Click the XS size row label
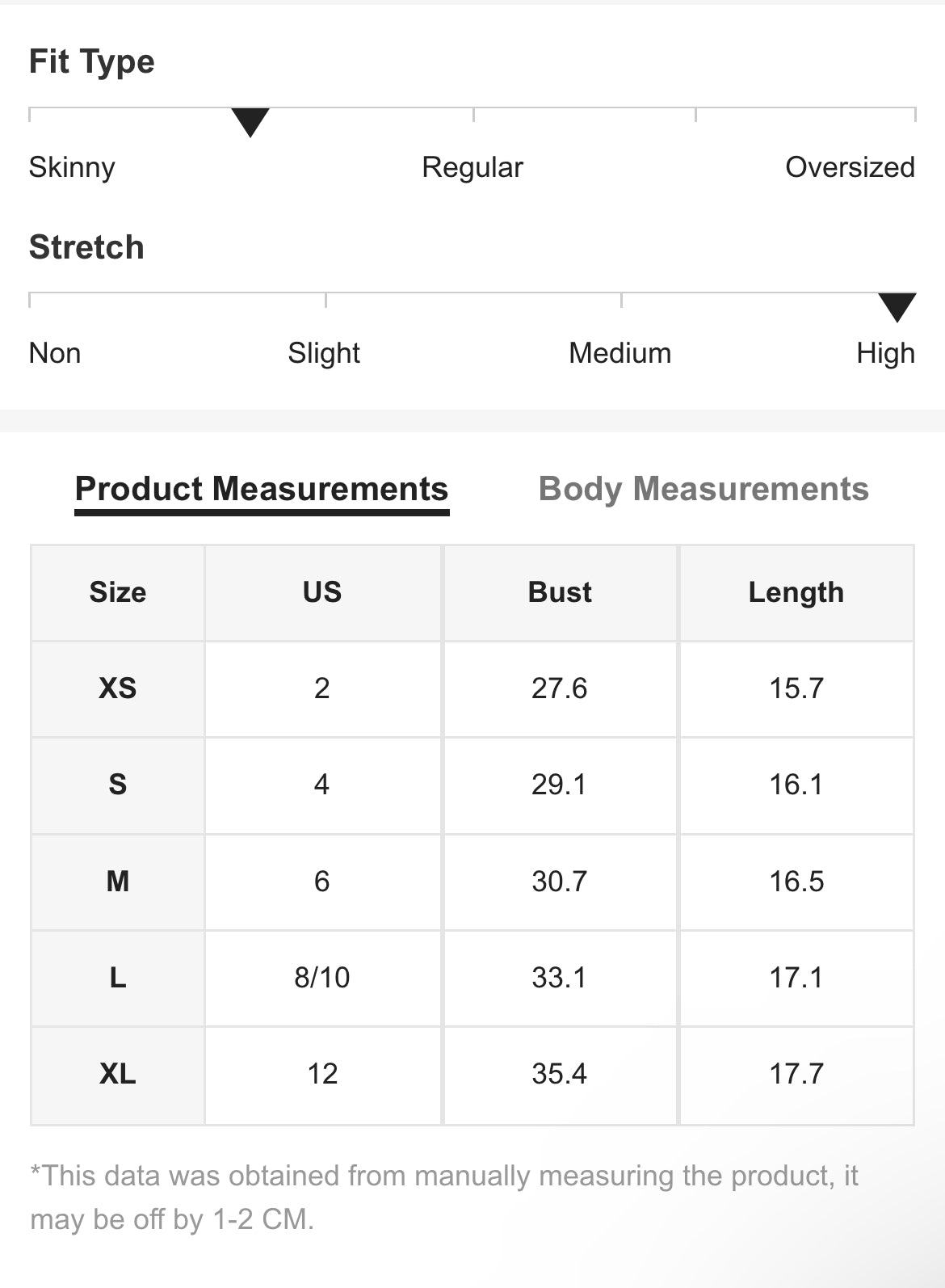 [118, 688]
